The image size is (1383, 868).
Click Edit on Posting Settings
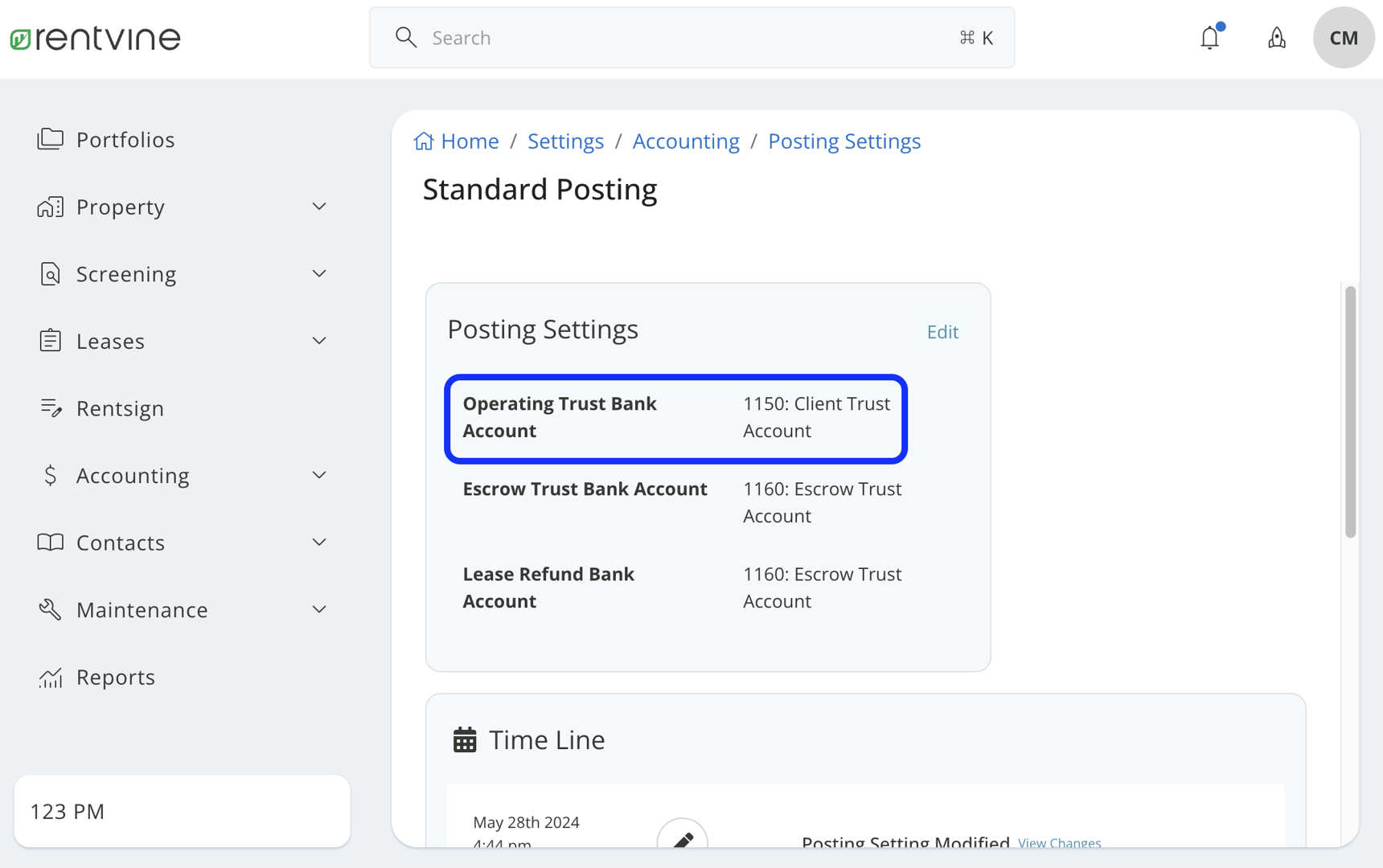(942, 331)
